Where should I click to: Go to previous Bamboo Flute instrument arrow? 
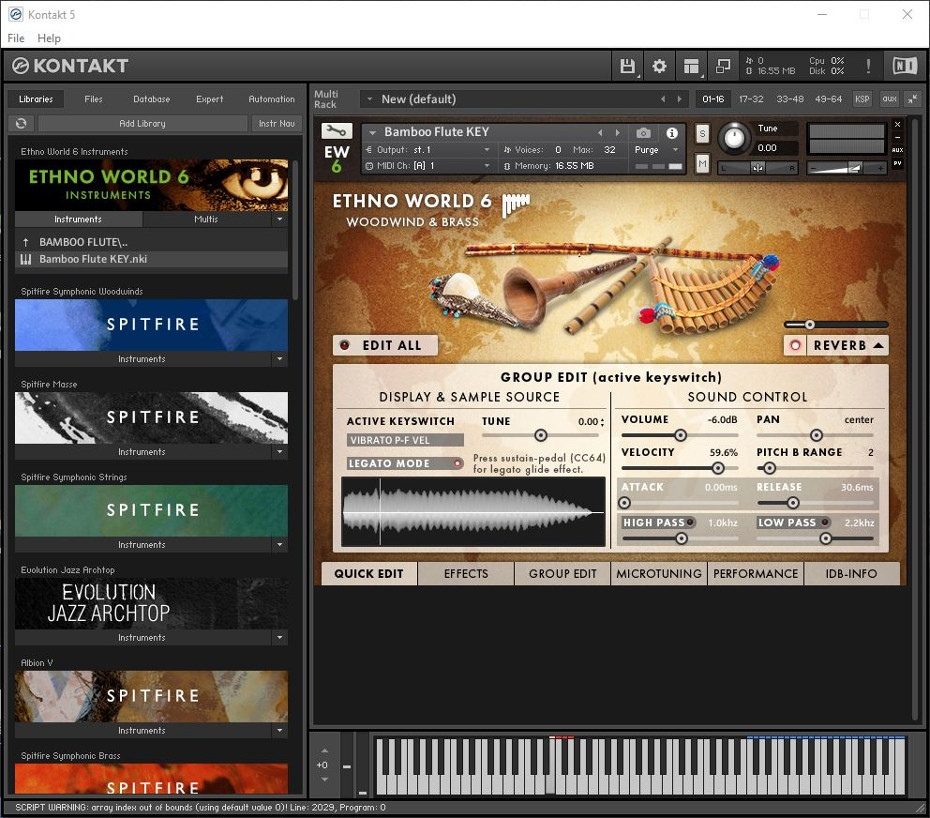tap(600, 132)
